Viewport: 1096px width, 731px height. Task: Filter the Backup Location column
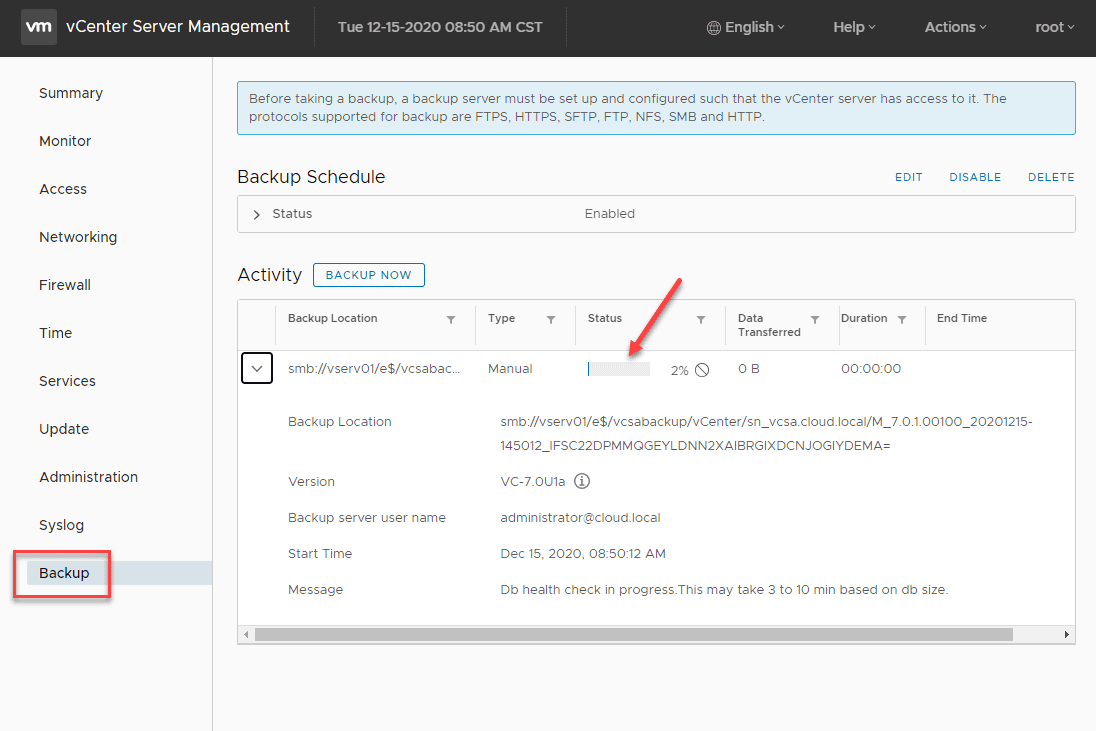pos(451,319)
